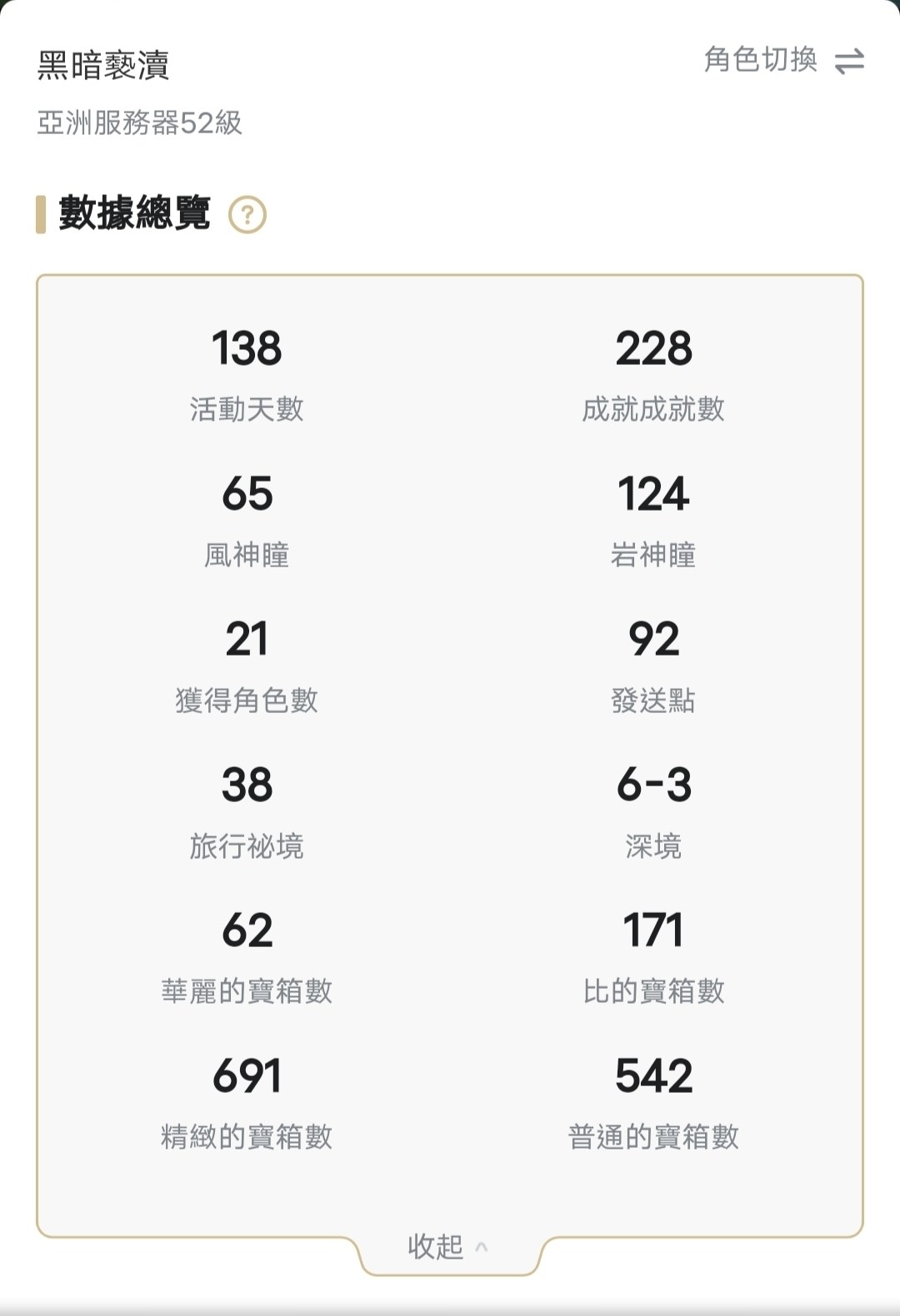Tap the 風神瞳 65 entry
The image size is (900, 1316).
247,519
